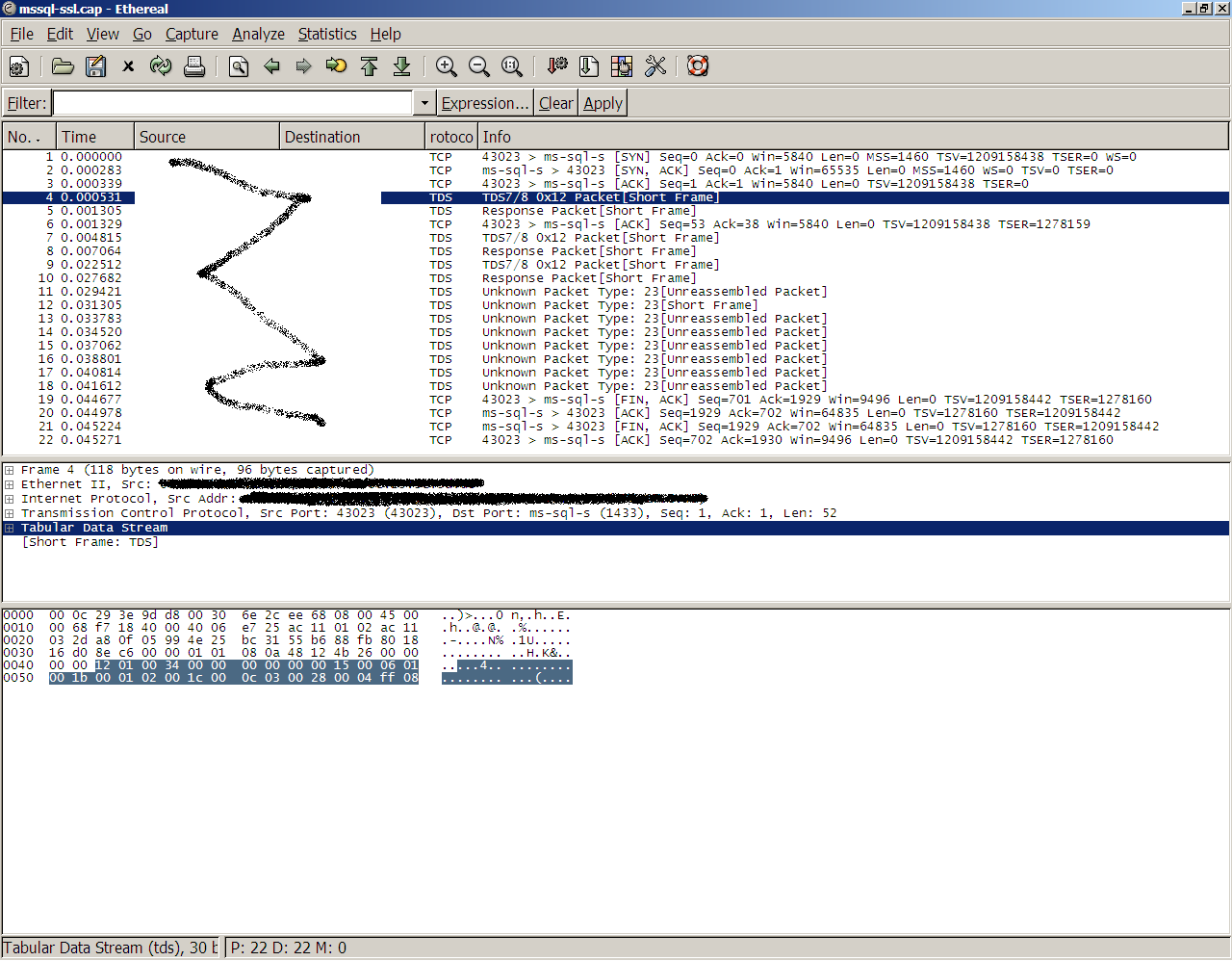Select packet 11 Unknown Packet Type row
This screenshot has width=1232, height=961.
click(616, 292)
